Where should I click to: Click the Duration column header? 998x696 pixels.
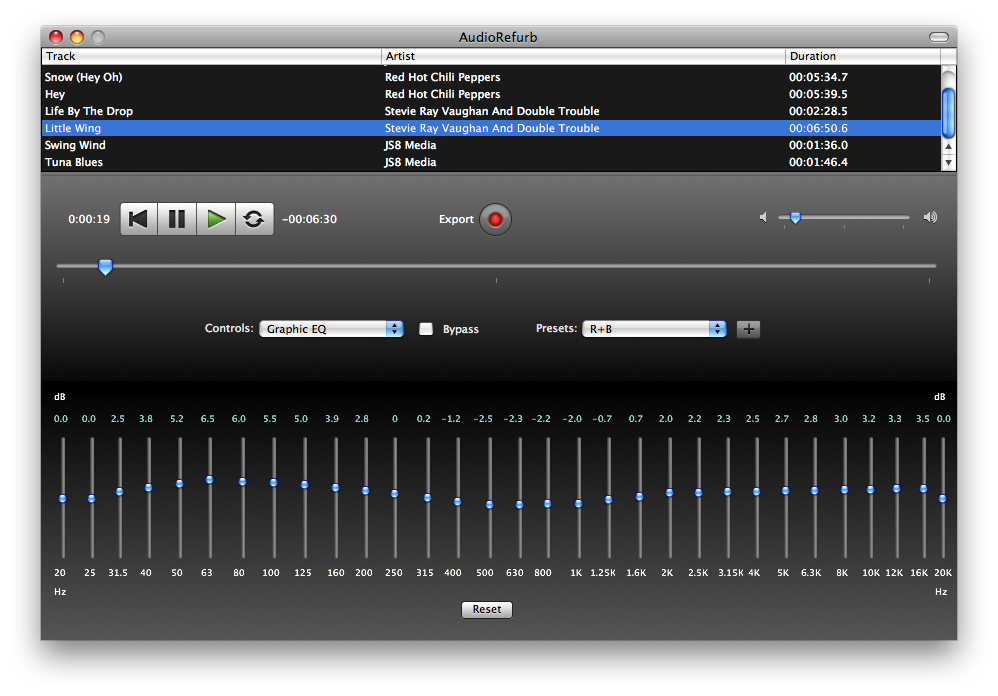point(863,56)
